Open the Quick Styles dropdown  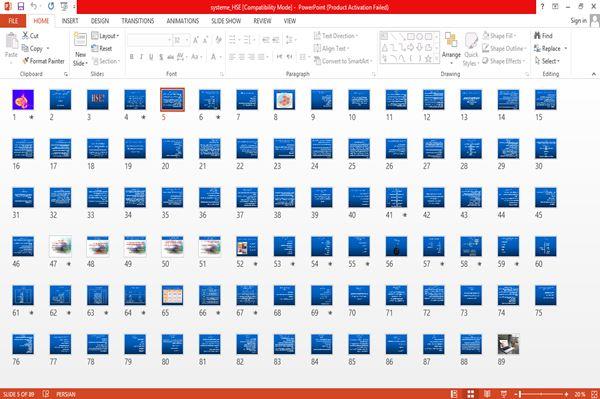471,49
